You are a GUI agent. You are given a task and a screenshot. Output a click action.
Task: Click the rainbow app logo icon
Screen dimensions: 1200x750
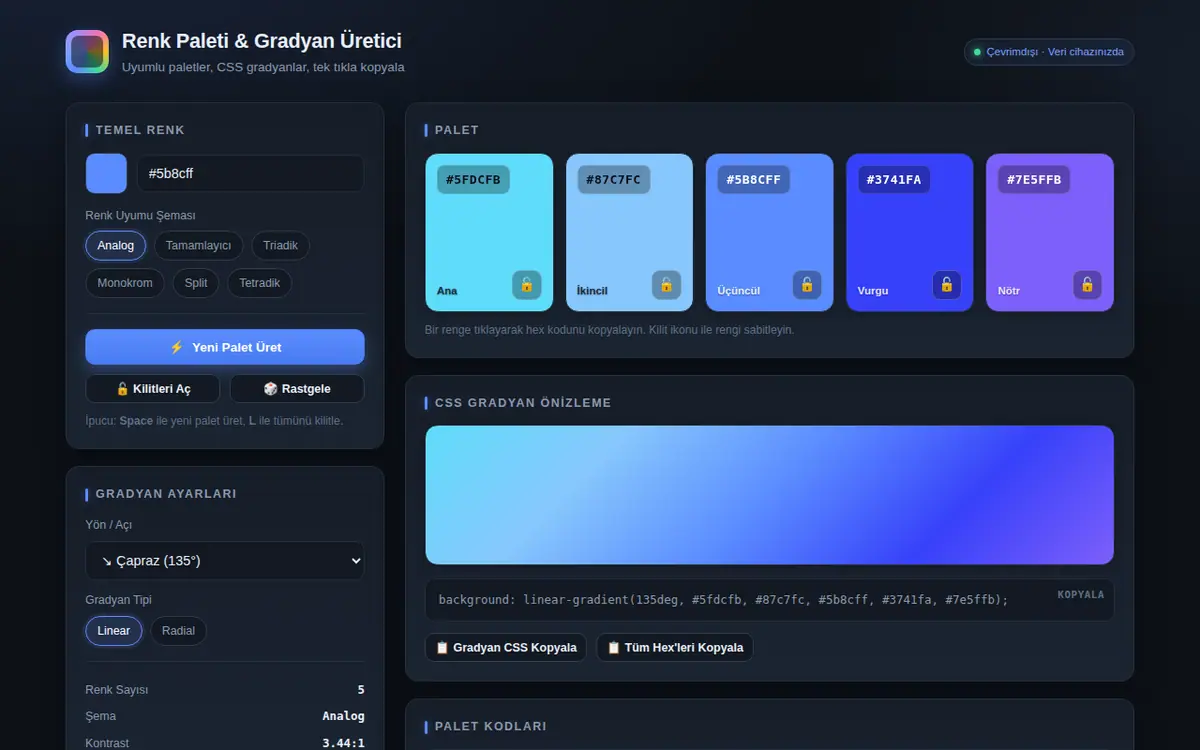(87, 52)
